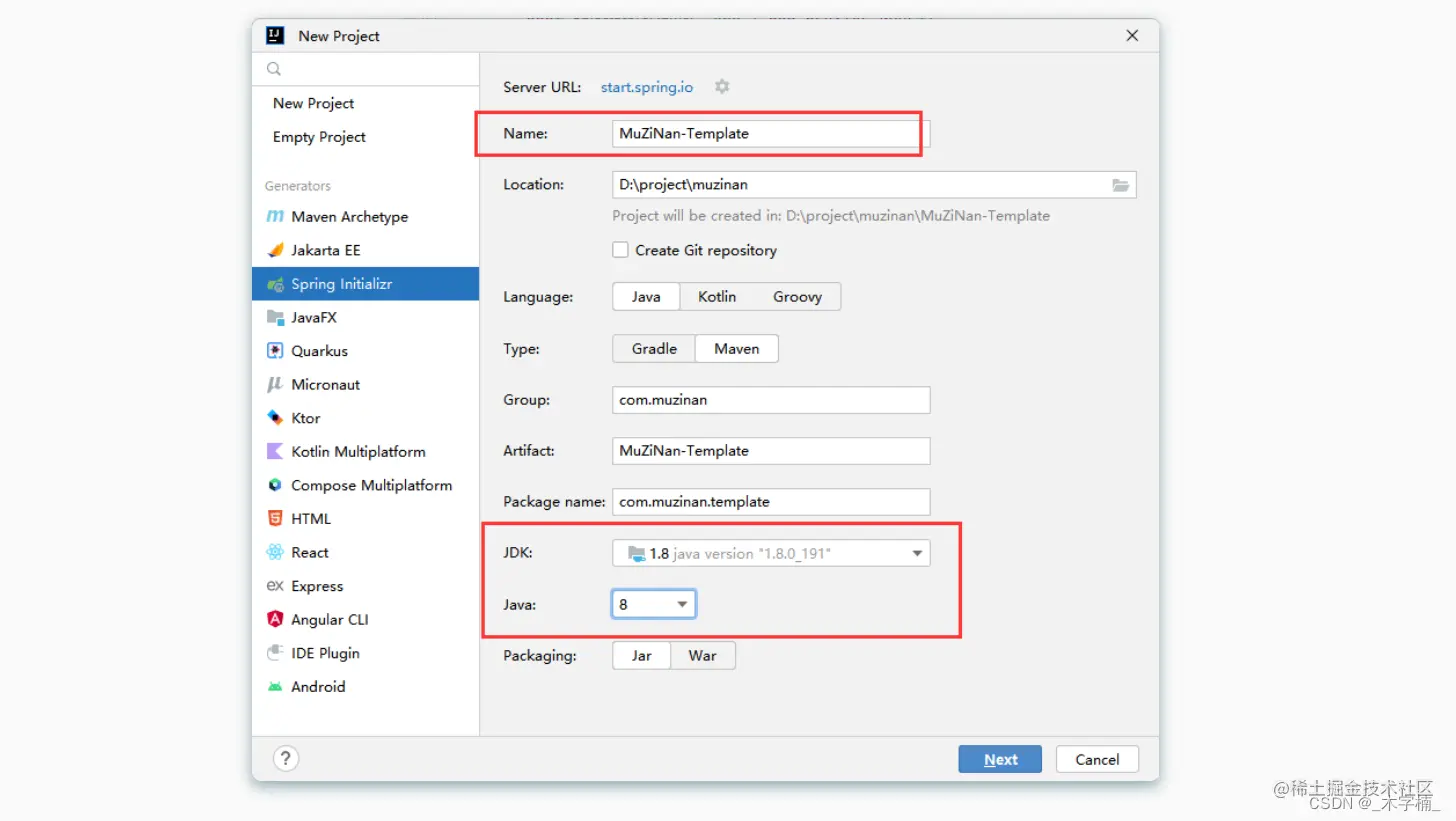This screenshot has height=821, width=1456.
Task: Choose the Jakarta EE generator icon
Action: click(x=275, y=250)
